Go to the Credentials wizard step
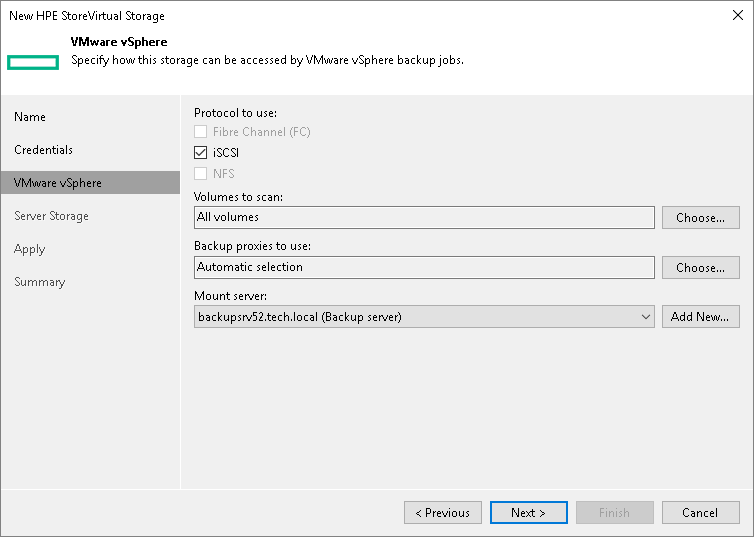The height and width of the screenshot is (537, 754). [x=43, y=150]
